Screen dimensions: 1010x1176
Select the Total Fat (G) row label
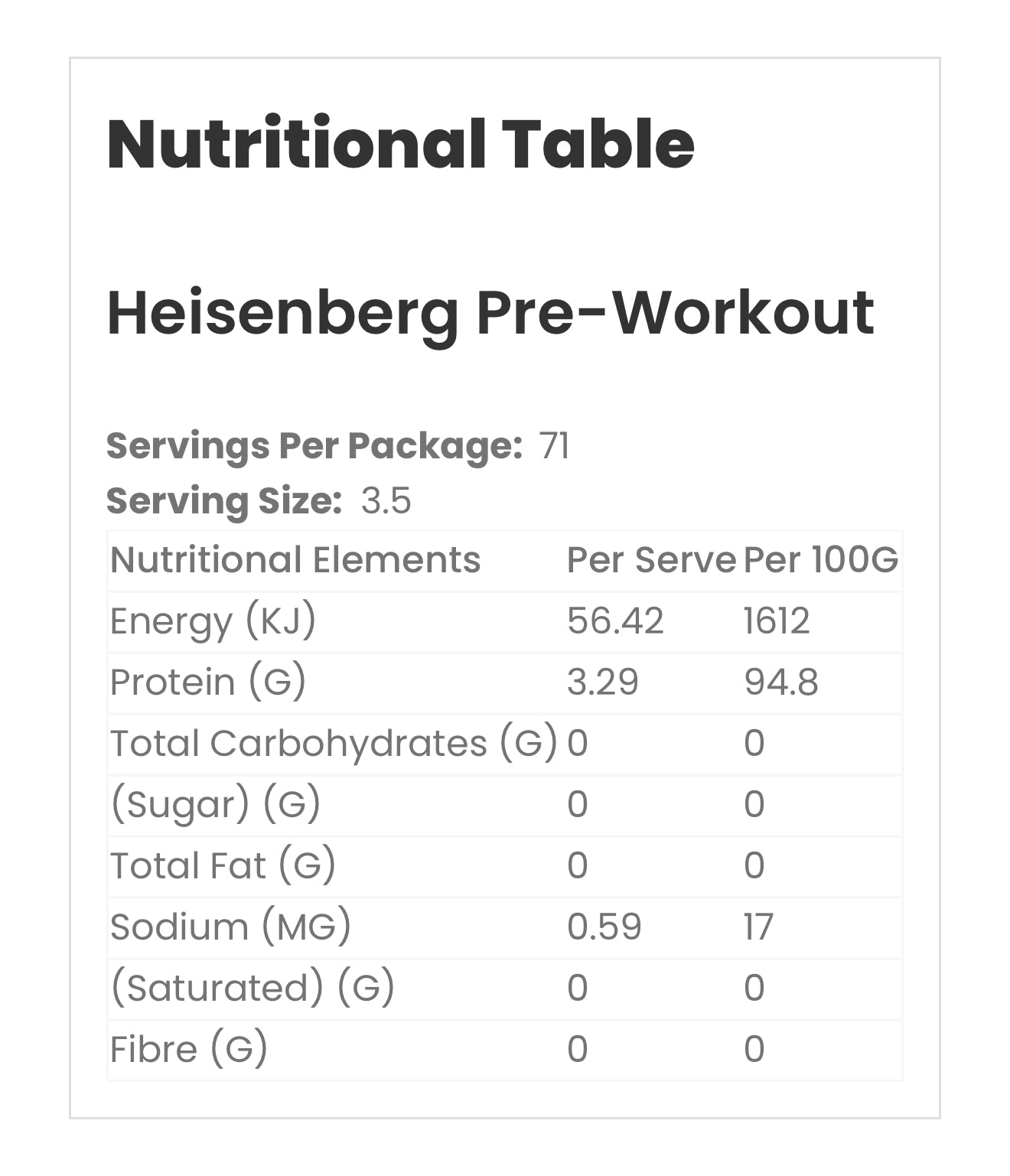coord(223,866)
